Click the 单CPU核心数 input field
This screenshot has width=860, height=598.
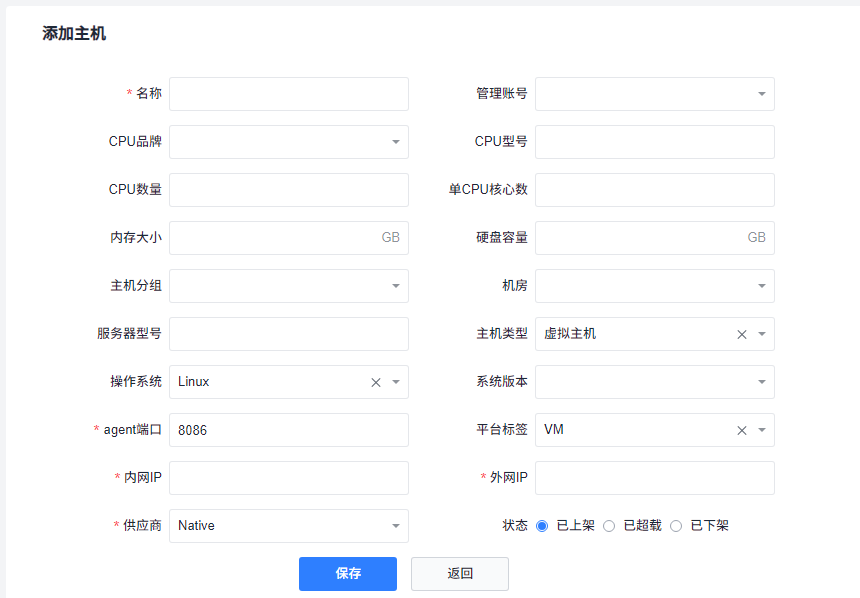click(x=655, y=190)
